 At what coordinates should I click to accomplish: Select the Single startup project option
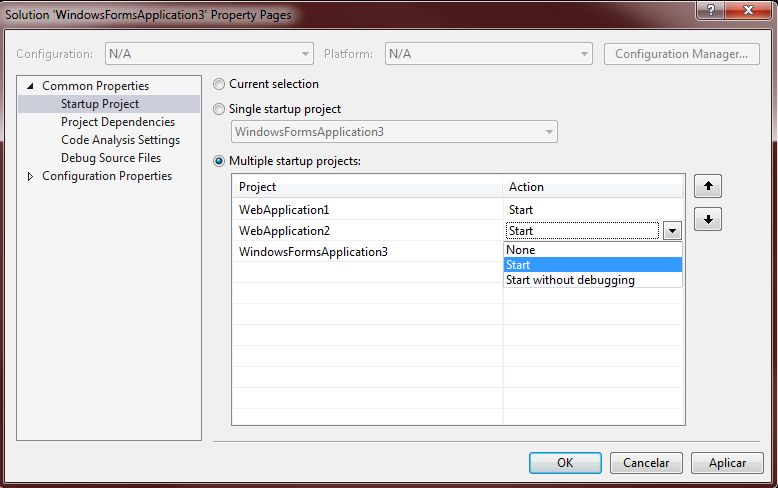pos(219,109)
